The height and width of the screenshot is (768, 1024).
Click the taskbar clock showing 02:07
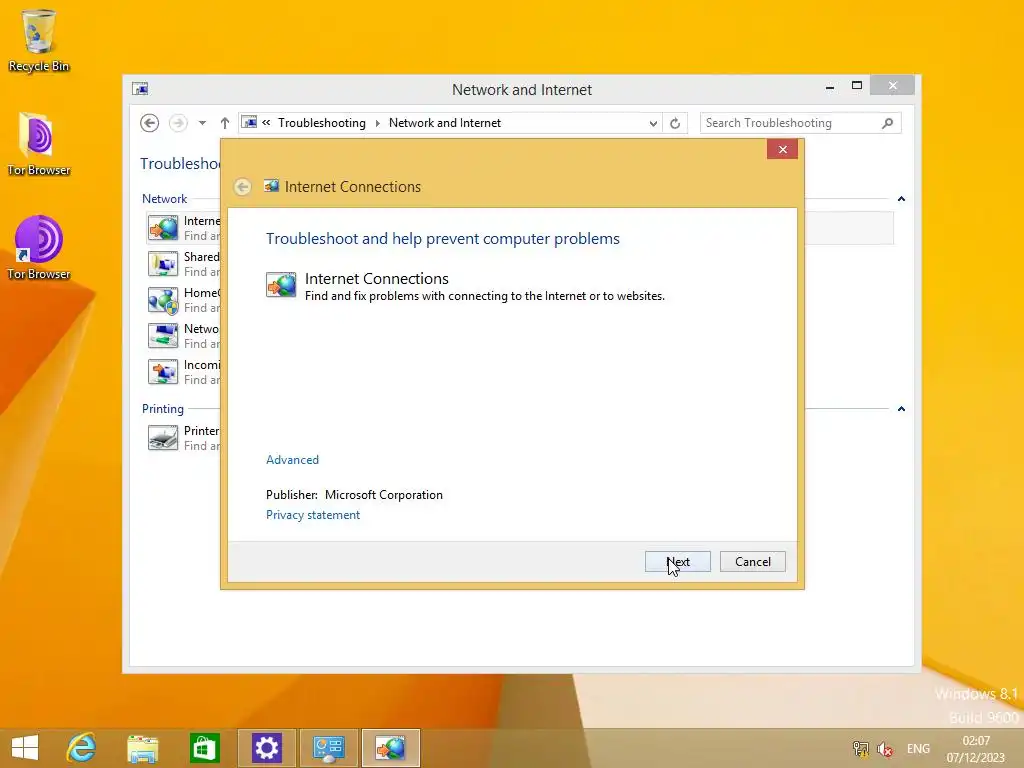976,748
